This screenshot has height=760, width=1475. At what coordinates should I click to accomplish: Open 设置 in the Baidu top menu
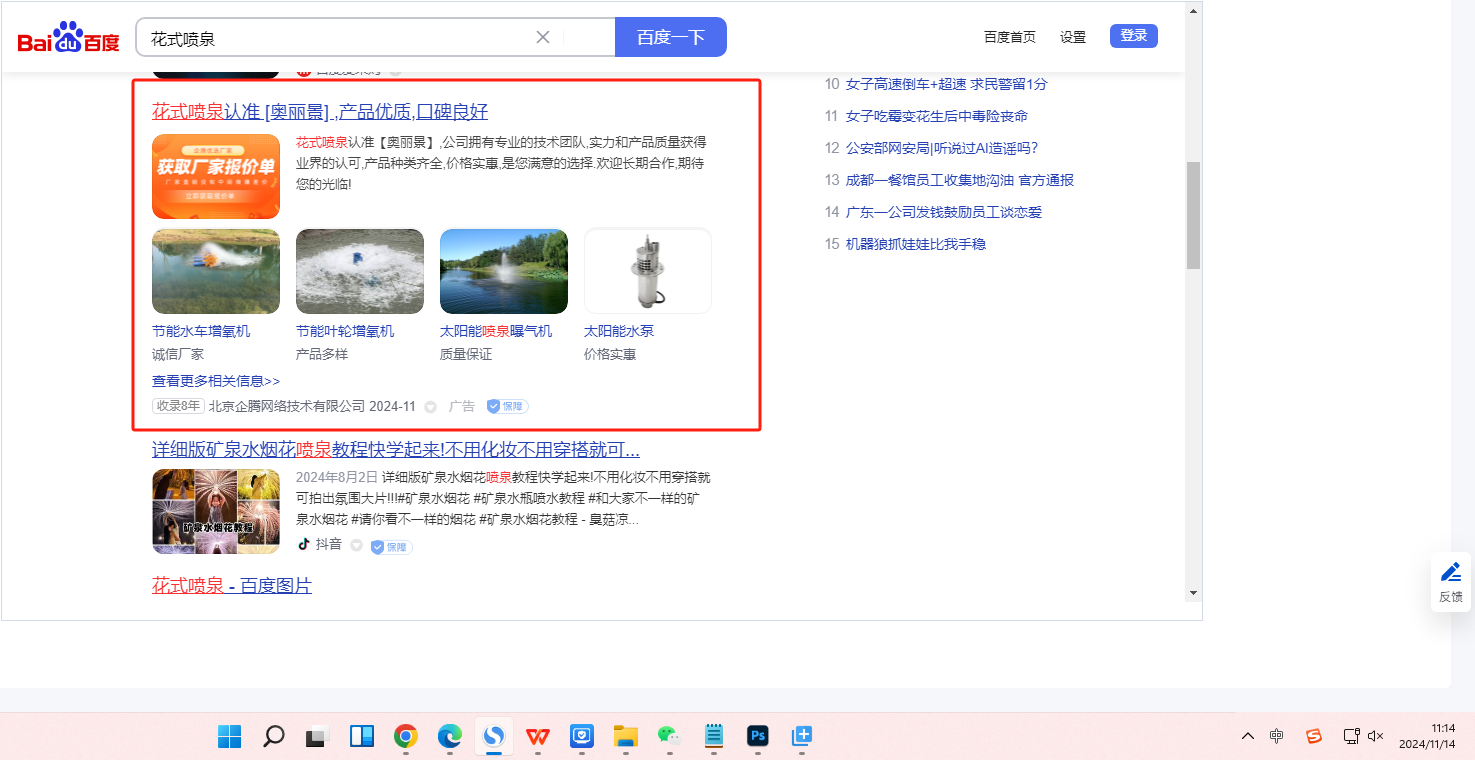1073,37
